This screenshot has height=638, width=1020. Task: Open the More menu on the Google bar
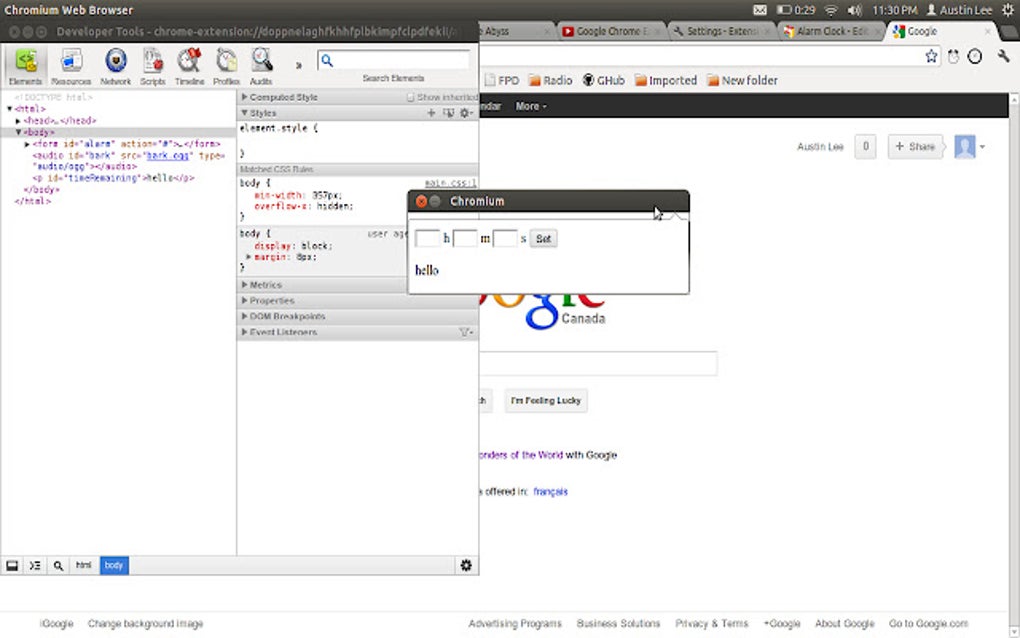[529, 105]
